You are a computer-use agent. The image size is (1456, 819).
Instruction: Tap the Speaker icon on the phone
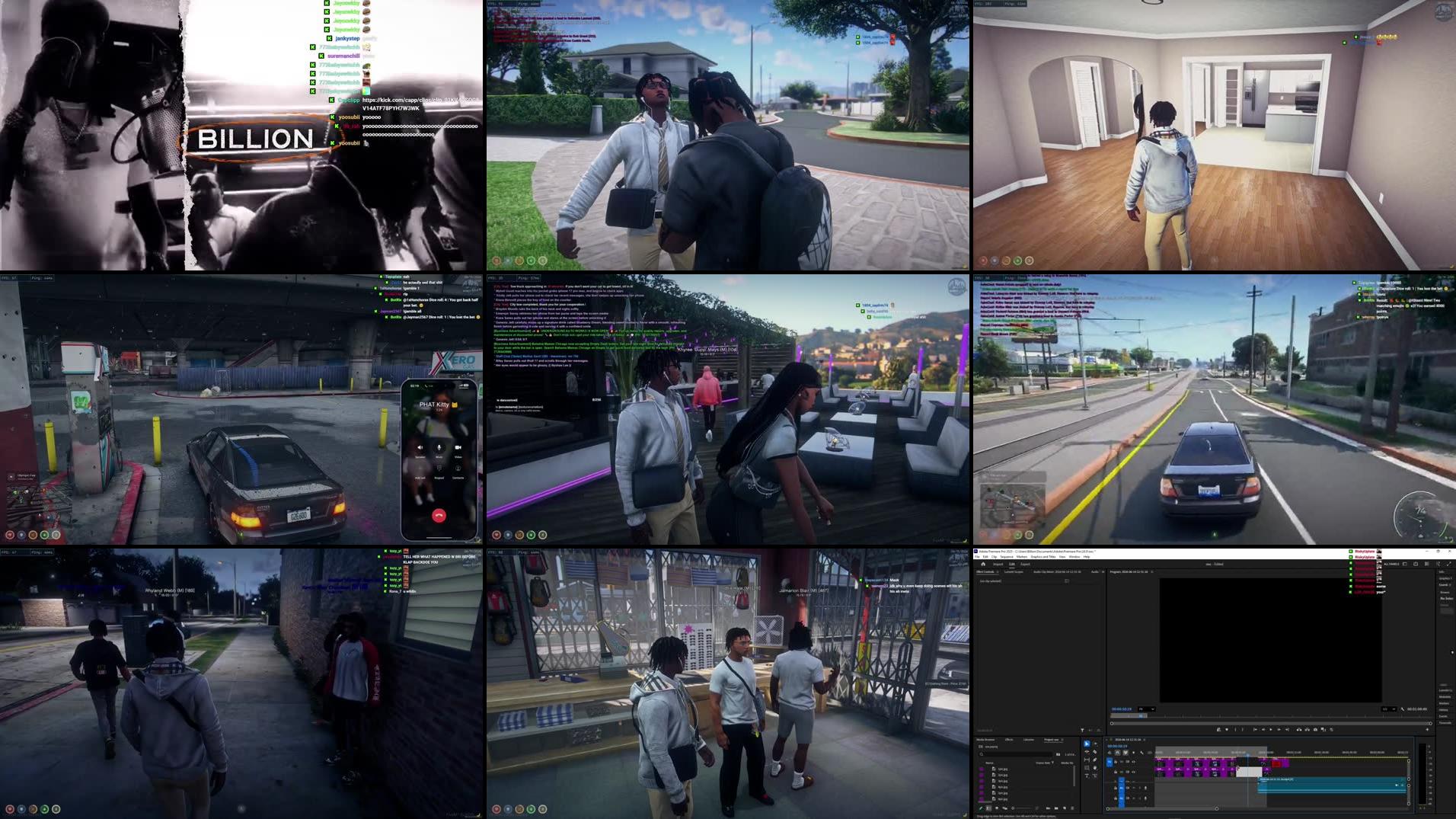(x=420, y=448)
